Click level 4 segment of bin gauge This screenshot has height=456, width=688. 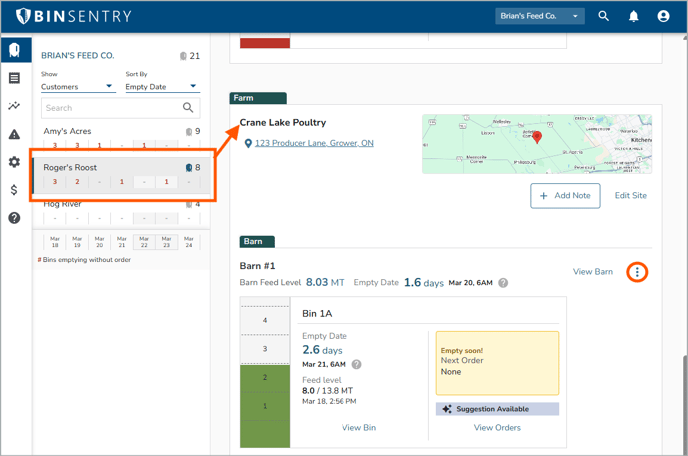(265, 320)
